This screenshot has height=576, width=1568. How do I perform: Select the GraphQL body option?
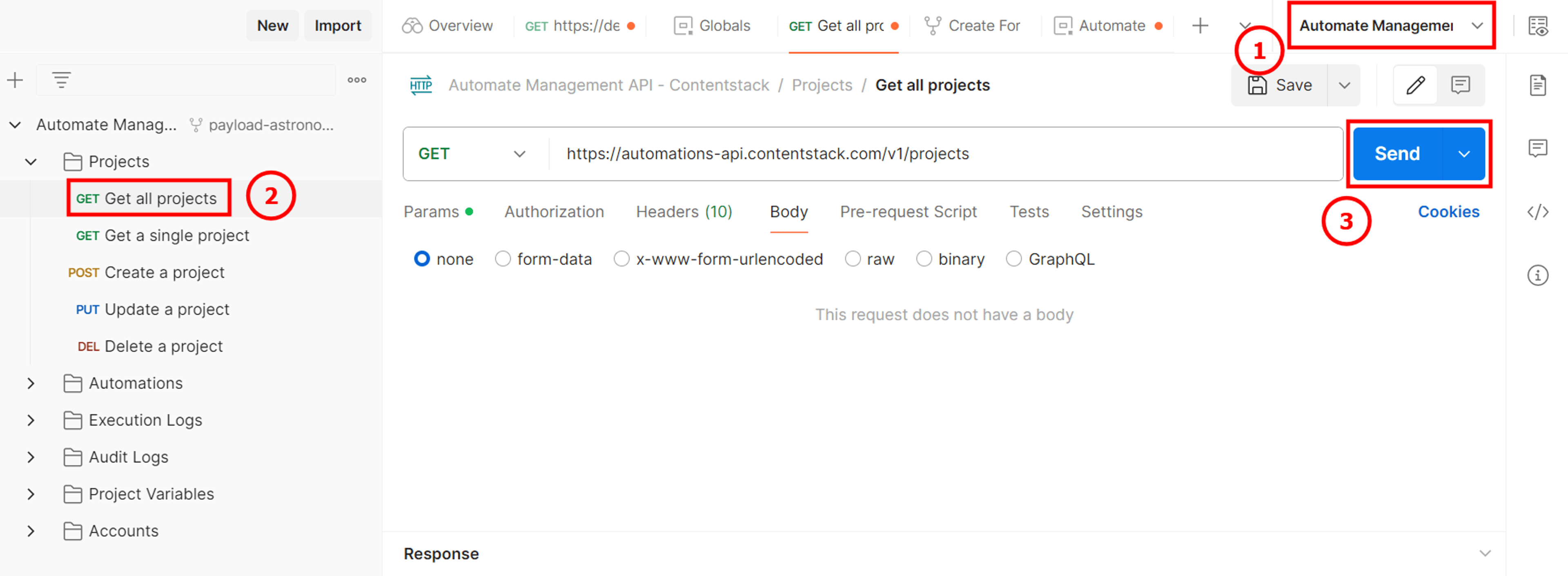point(1014,259)
